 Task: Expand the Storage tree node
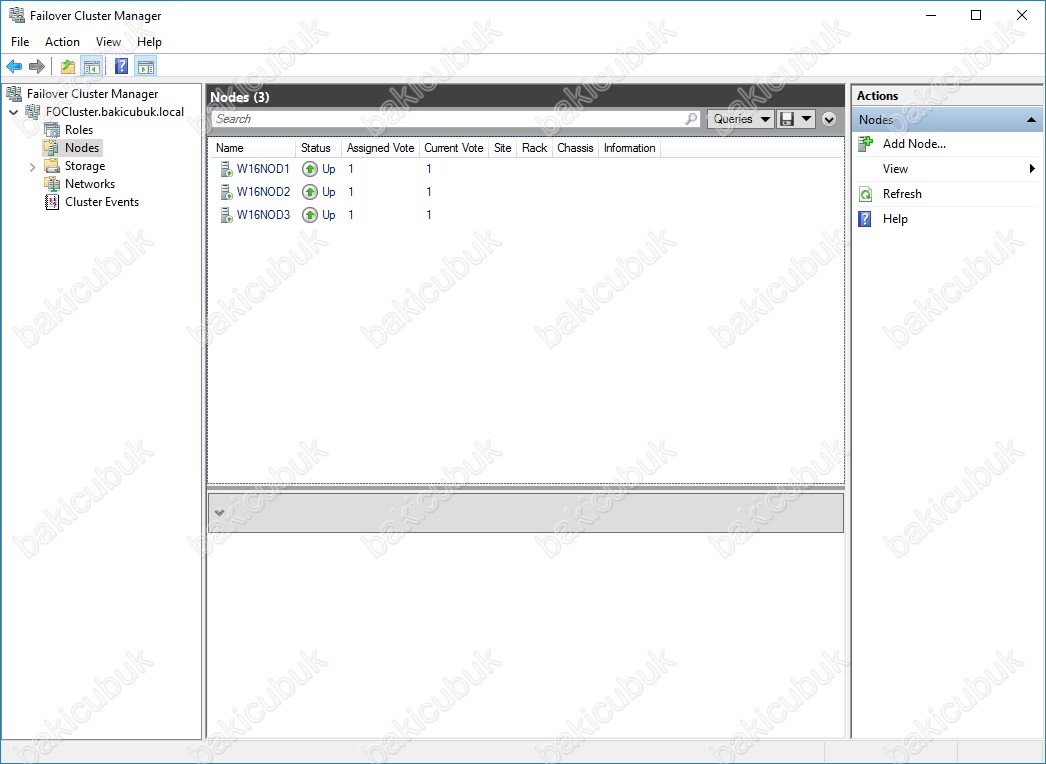click(x=32, y=167)
